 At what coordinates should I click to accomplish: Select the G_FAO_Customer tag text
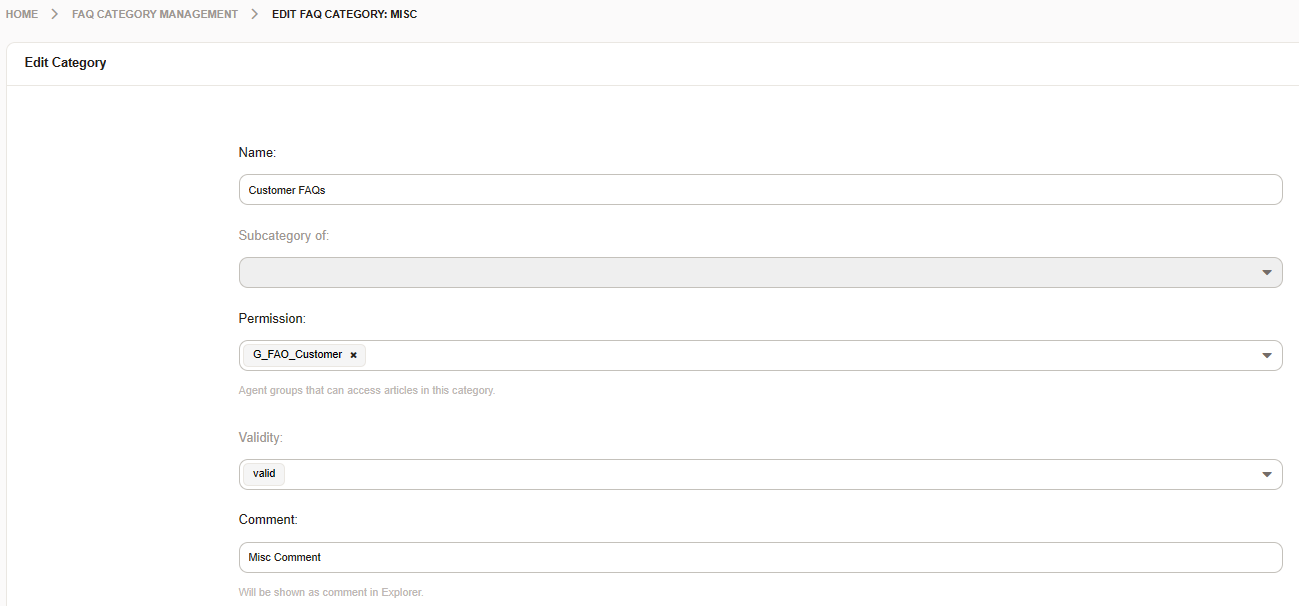pos(297,355)
